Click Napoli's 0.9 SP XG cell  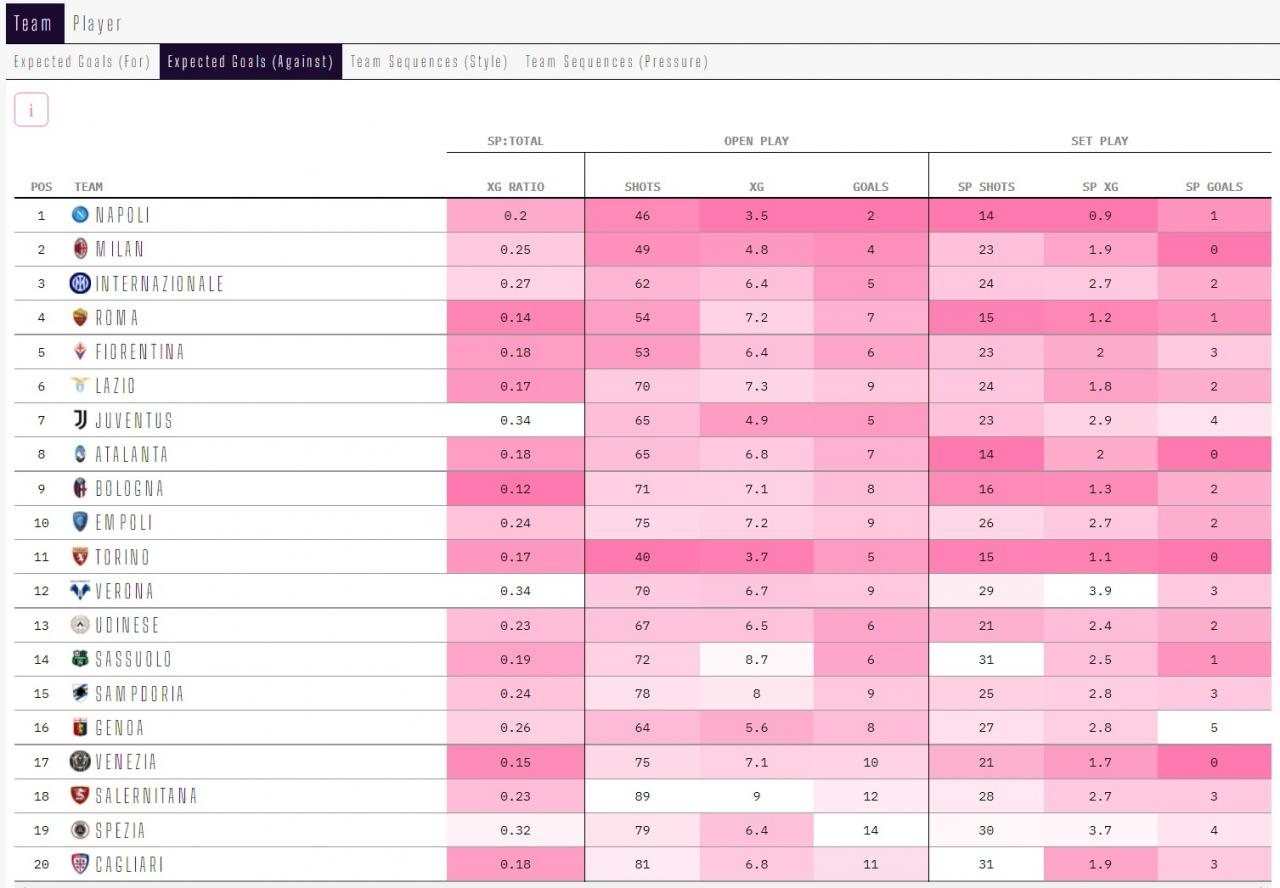[1100, 215]
